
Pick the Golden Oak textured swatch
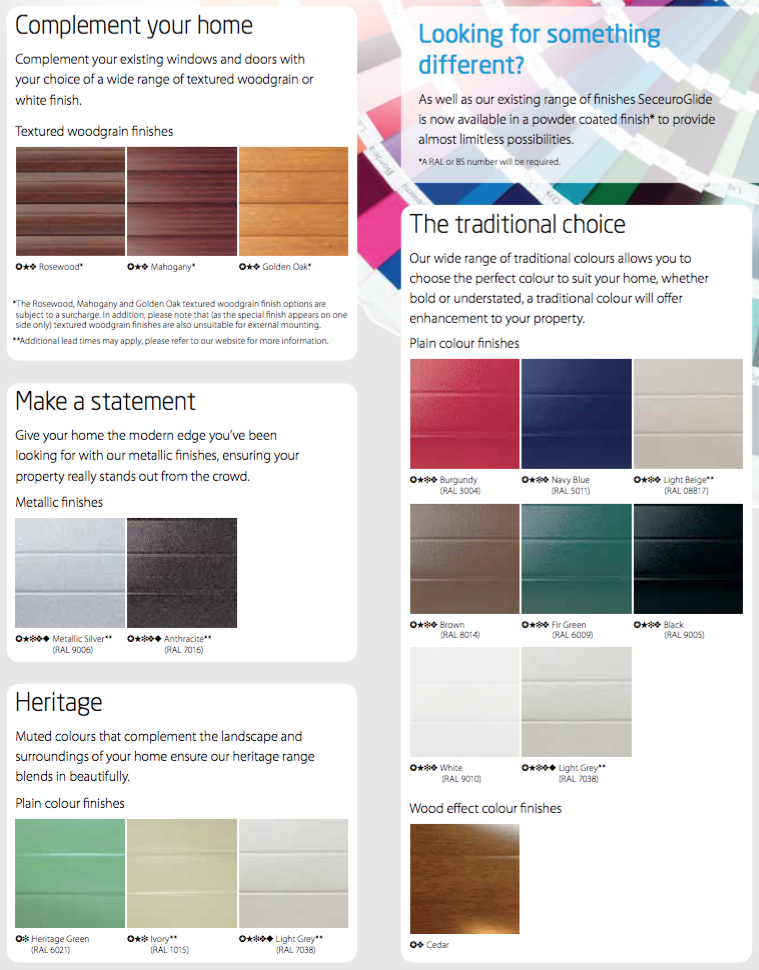click(293, 201)
